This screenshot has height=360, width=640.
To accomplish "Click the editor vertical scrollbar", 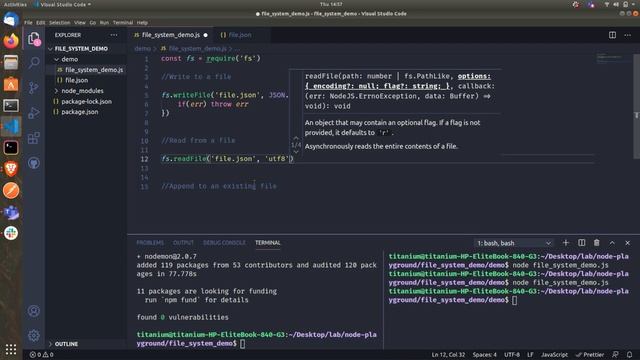I will point(636,106).
